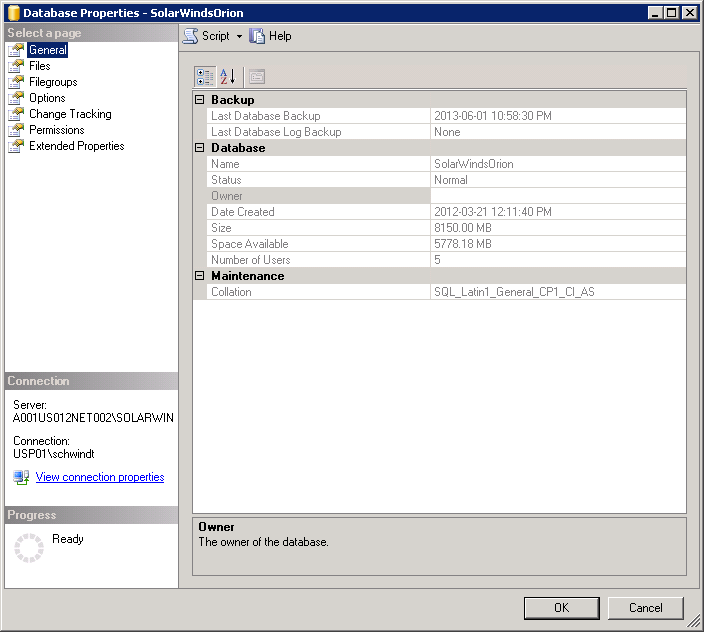This screenshot has width=704, height=632.
Task: Select the Owner property row
Action: 446,196
